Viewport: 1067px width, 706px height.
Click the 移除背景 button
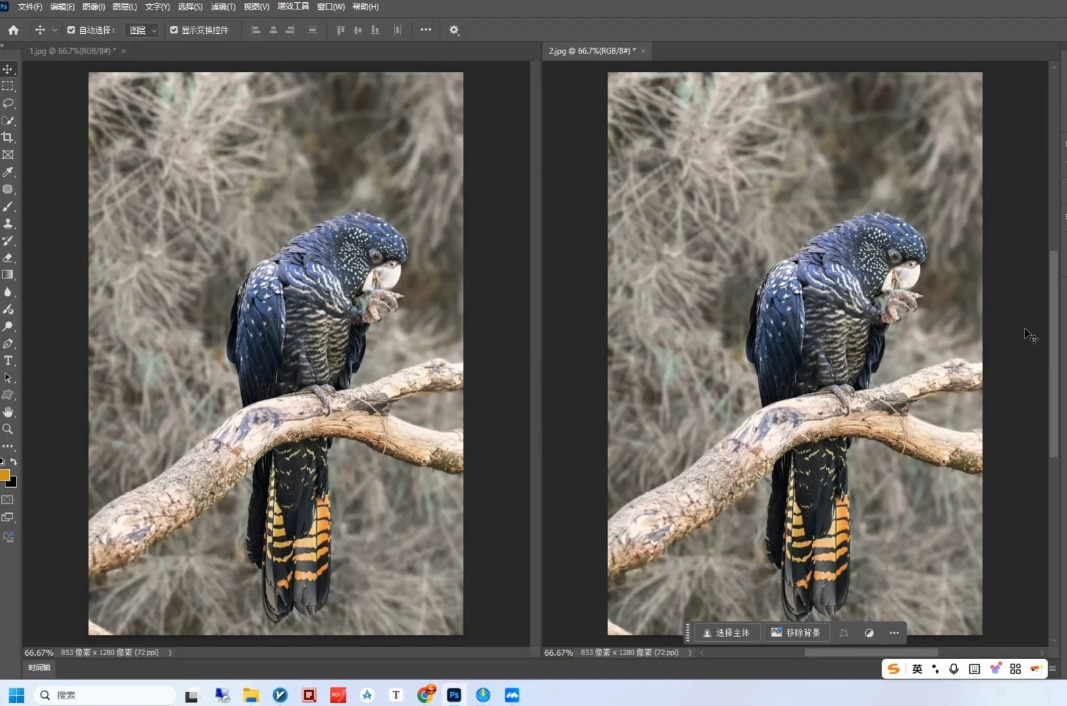(x=796, y=633)
